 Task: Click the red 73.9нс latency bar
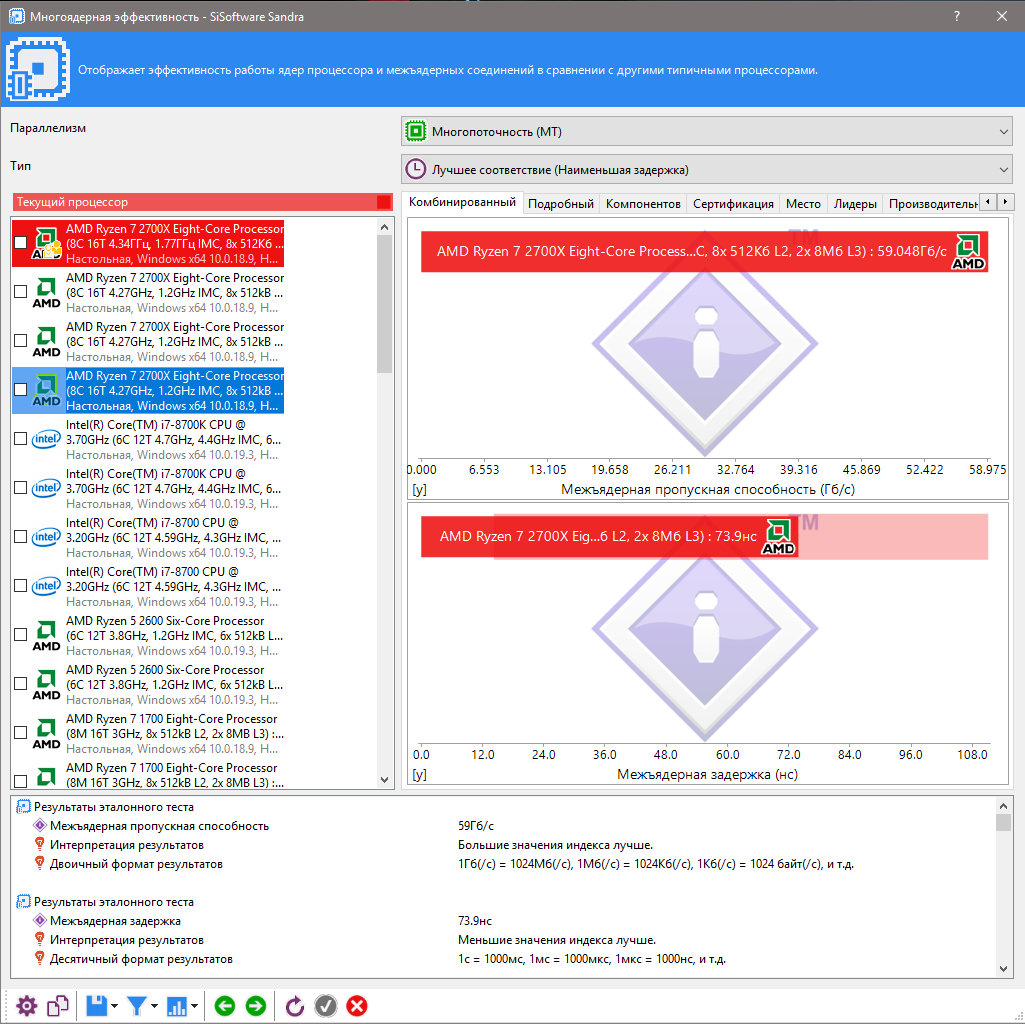point(609,537)
